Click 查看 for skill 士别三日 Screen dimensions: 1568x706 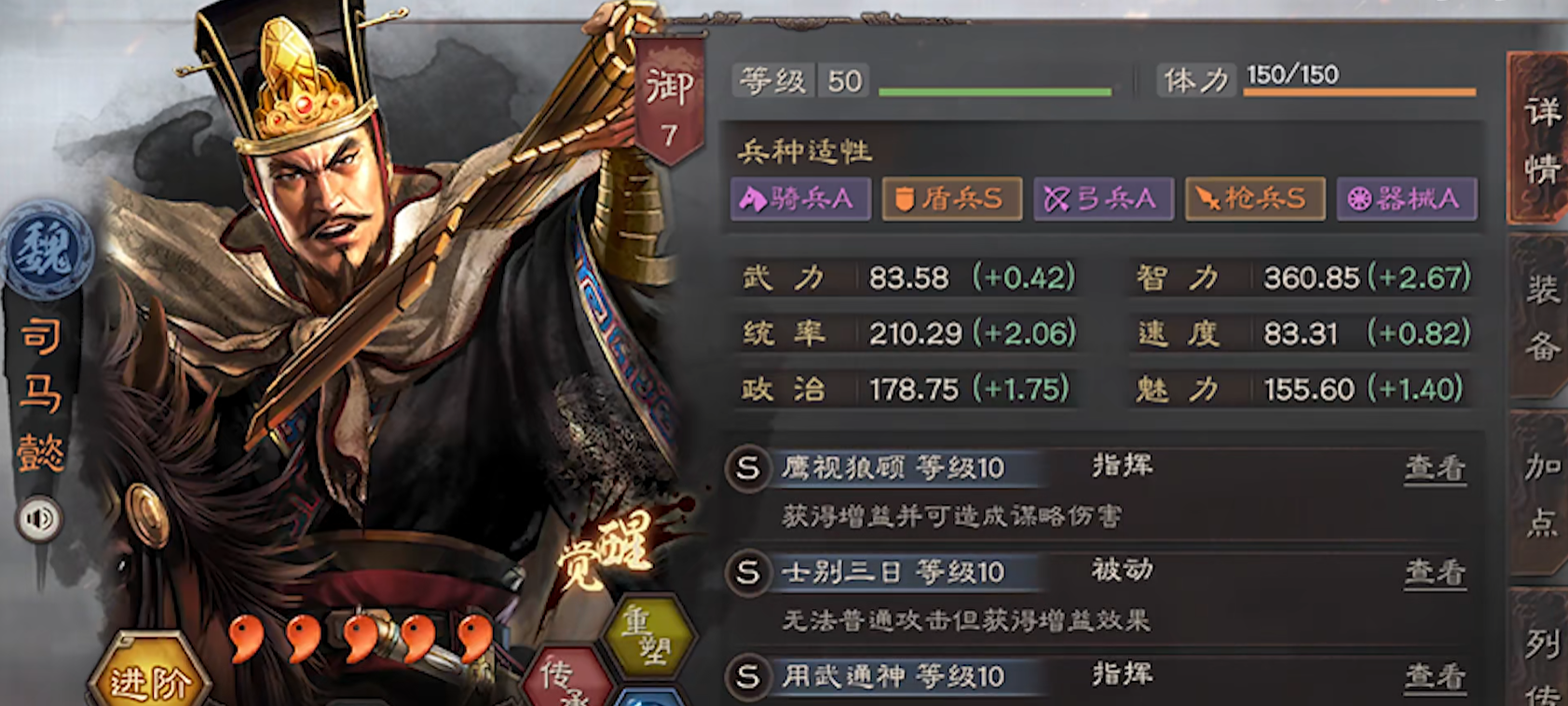pos(1435,572)
